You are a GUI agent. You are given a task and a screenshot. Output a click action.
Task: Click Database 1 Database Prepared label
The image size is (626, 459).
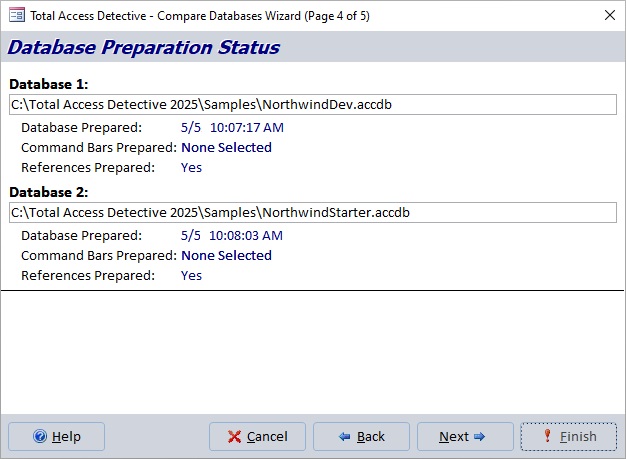[81, 128]
